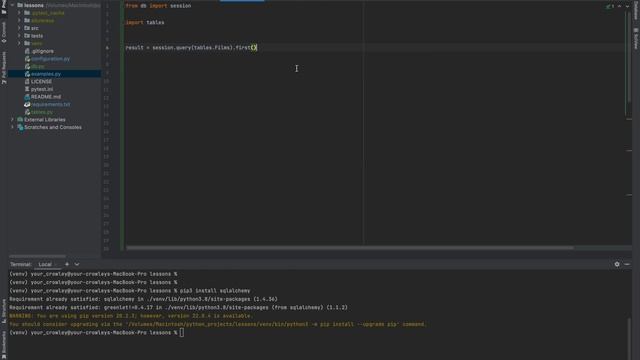Expand the tests folder arrow
640x360 pixels.
[19, 36]
